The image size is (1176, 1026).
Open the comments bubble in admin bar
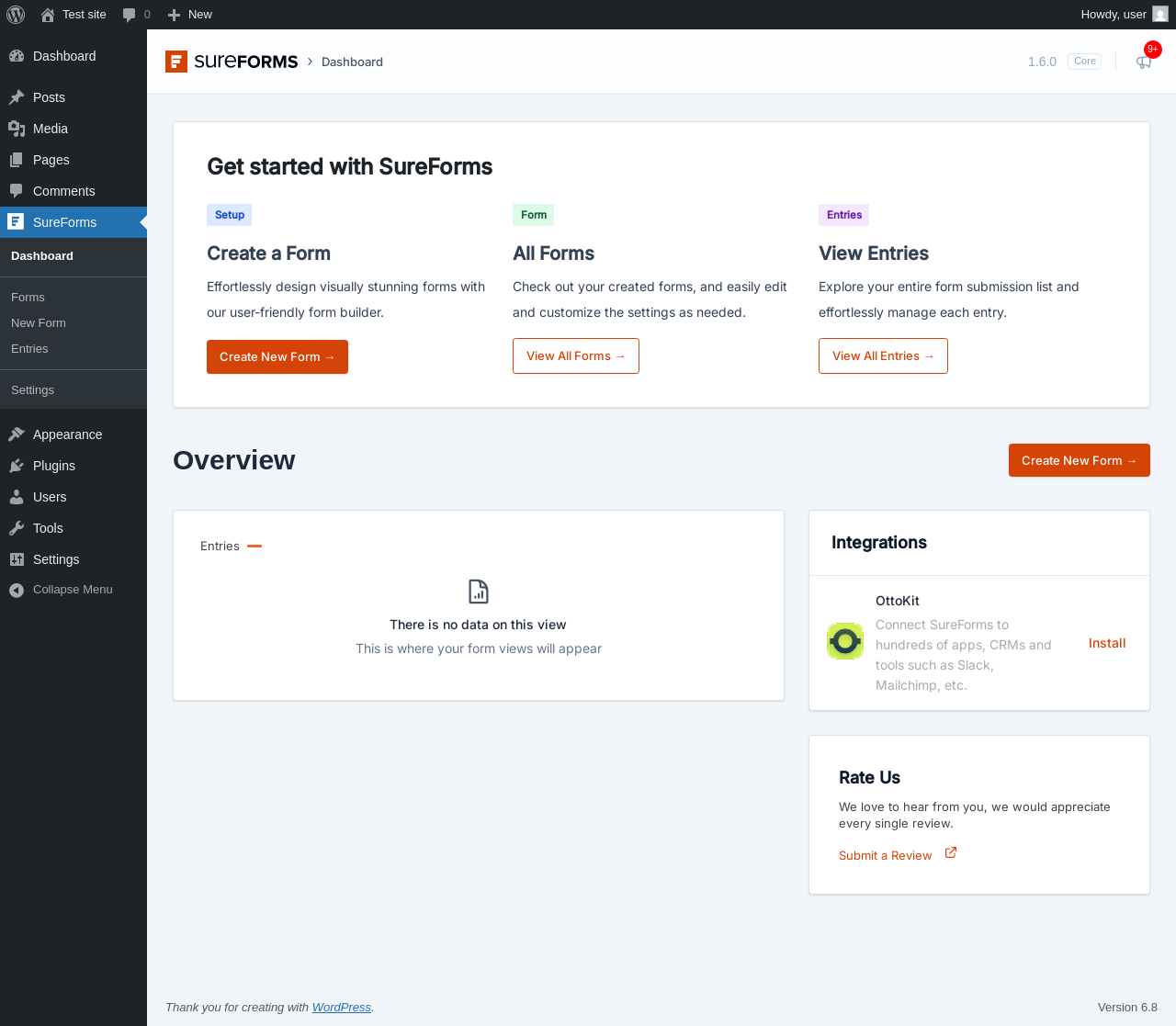point(130,15)
